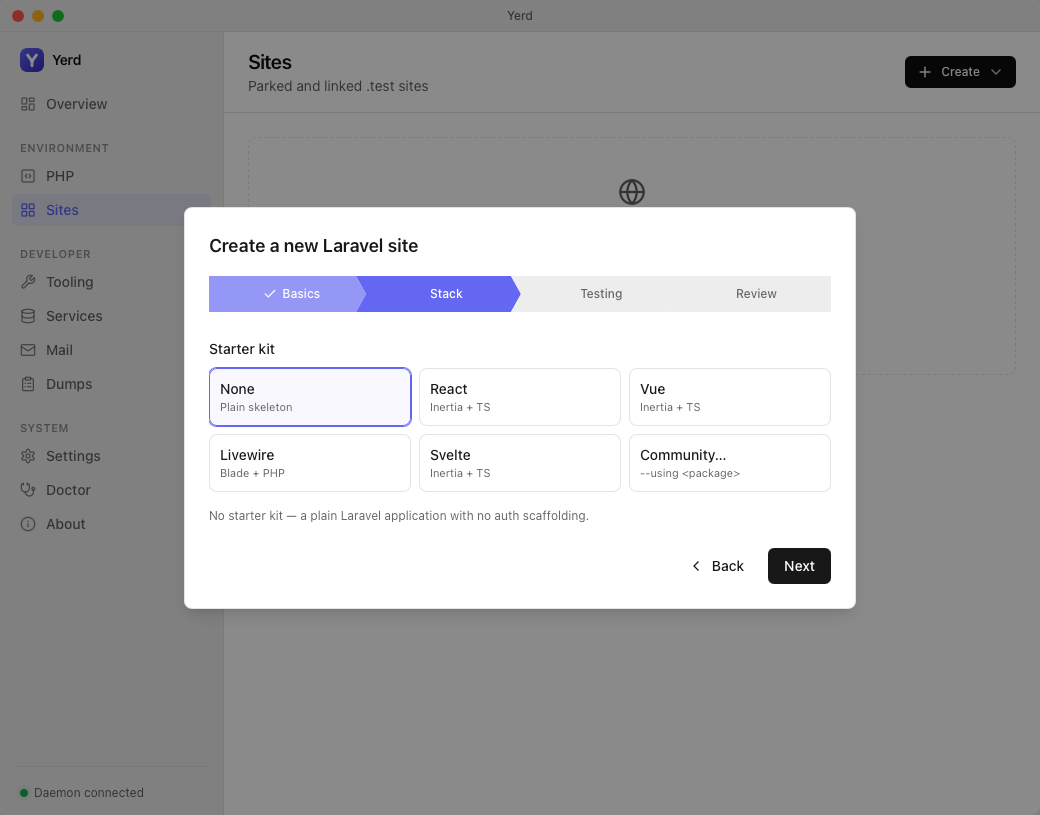Click the Back button
1040x815 pixels.
click(718, 566)
